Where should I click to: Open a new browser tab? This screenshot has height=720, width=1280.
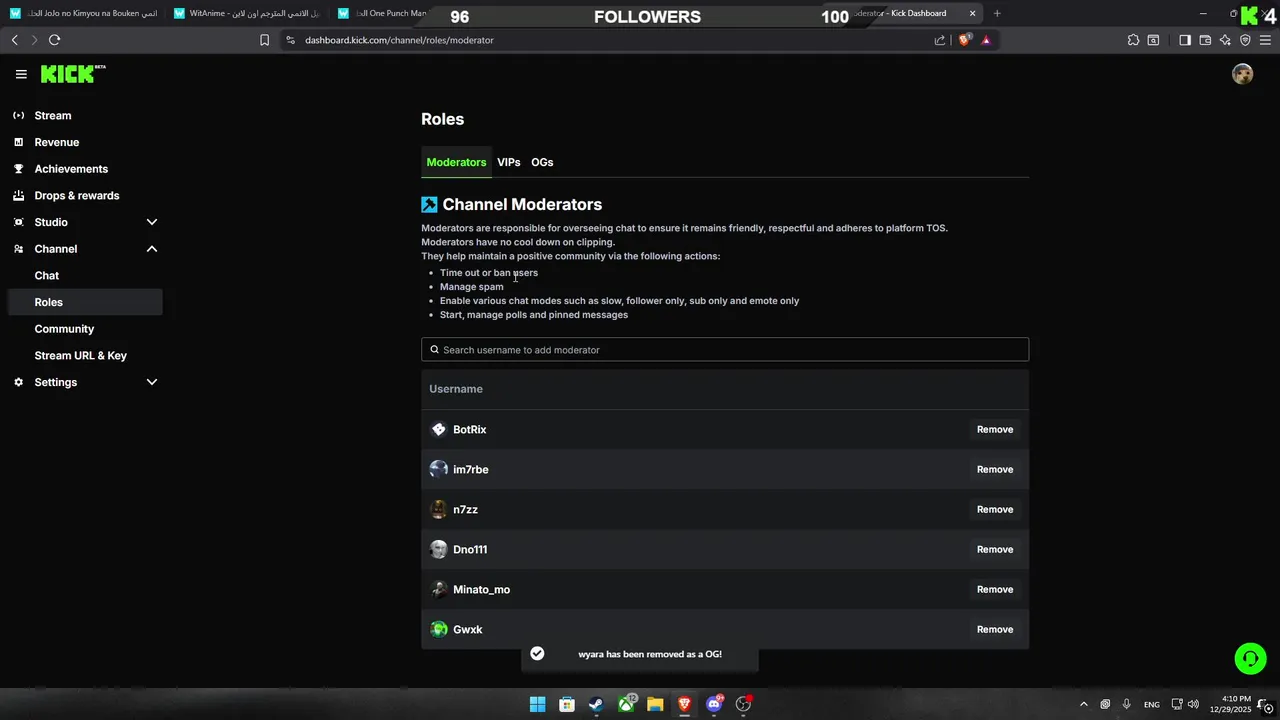point(997,13)
